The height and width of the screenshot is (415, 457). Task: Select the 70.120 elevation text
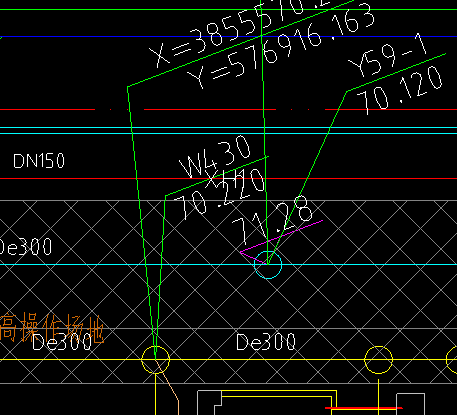[x=400, y=90]
